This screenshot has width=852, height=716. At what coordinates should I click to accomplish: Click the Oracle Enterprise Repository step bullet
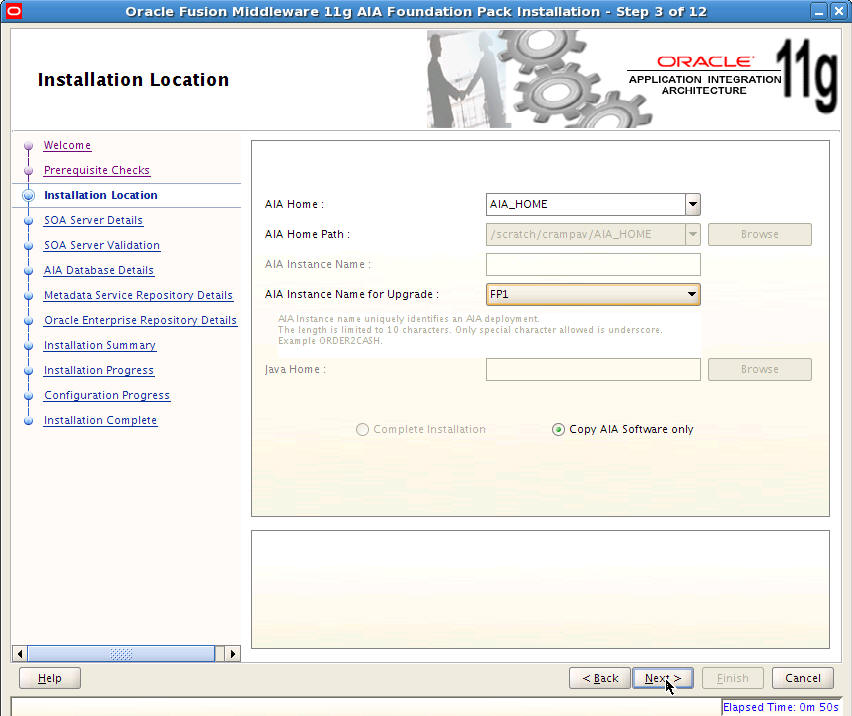point(29,321)
